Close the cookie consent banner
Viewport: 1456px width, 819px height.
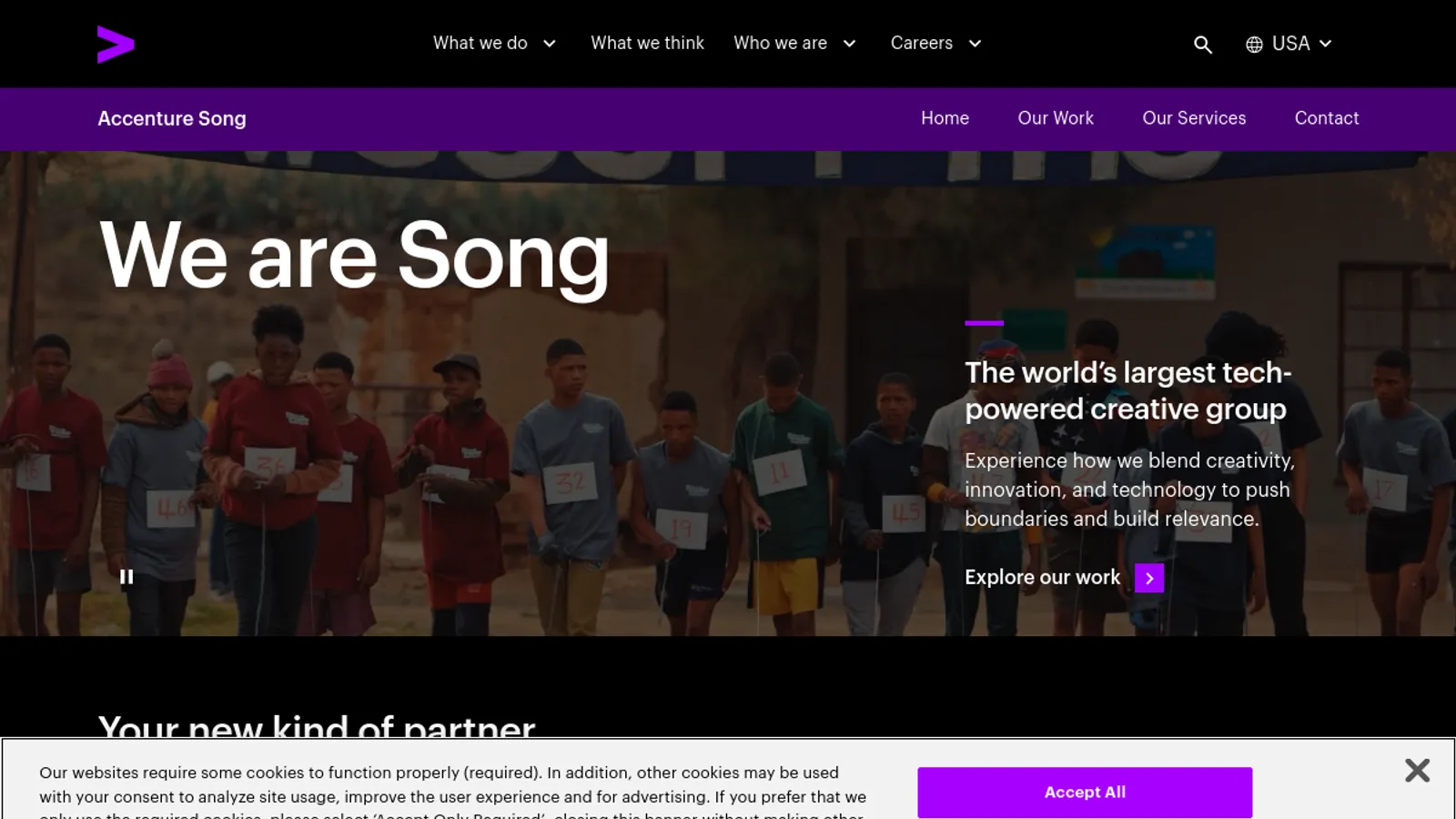click(1417, 771)
